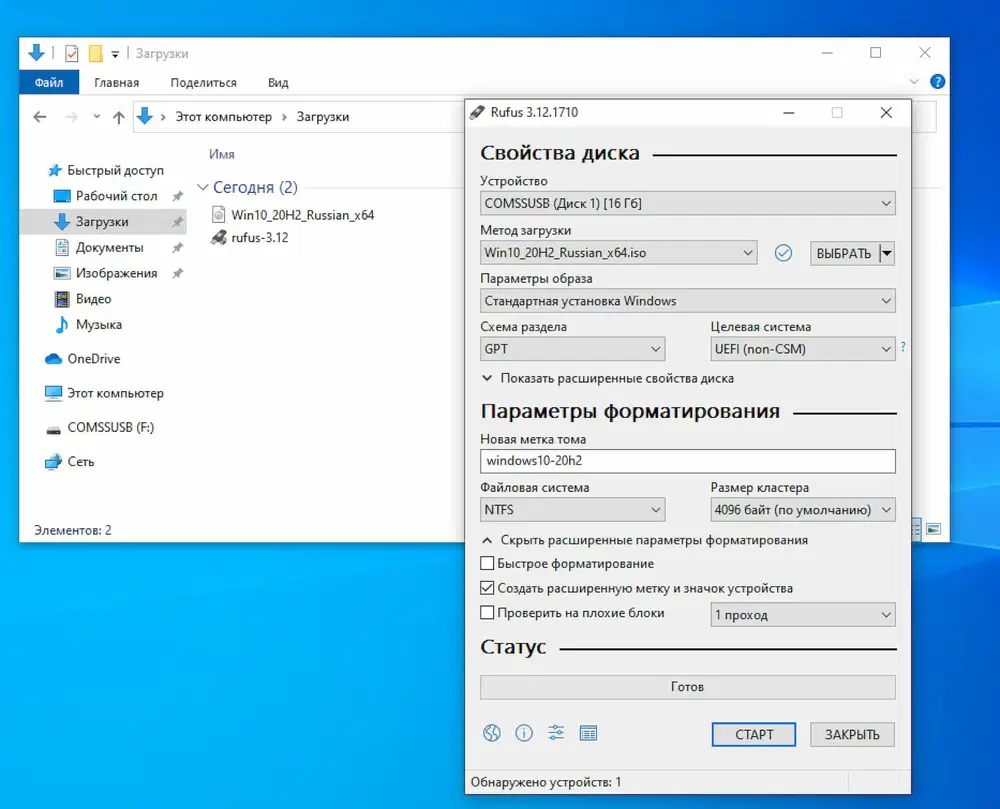Collapse Скрыть расширенные параметры форматирования
1000x809 pixels.
pos(645,540)
